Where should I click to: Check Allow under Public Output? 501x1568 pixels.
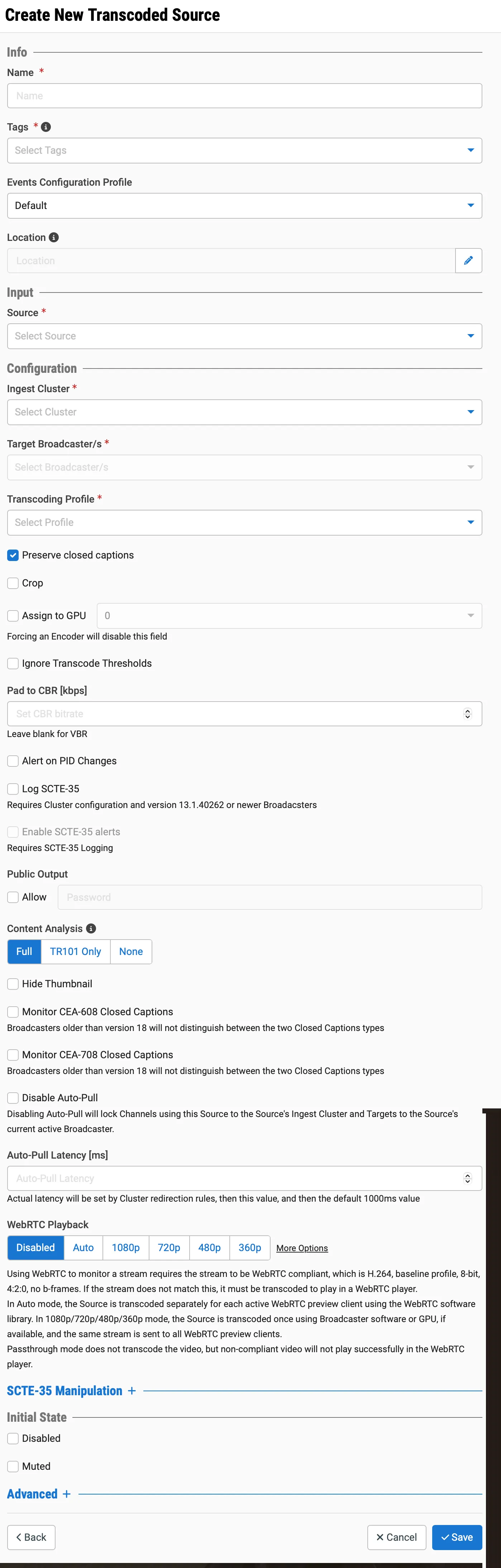coord(13,897)
